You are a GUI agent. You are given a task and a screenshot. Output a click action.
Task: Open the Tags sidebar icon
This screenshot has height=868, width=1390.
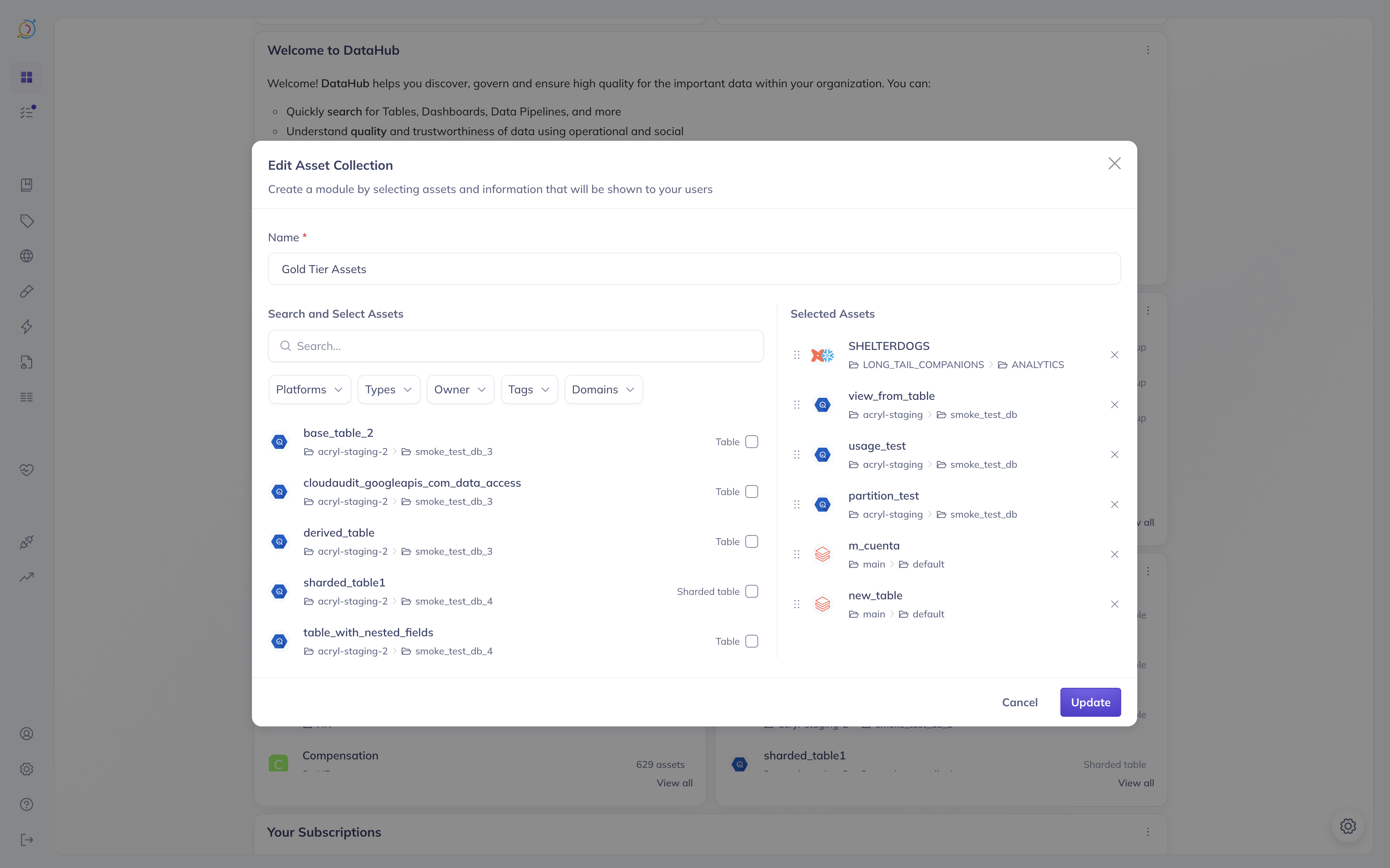tap(27, 221)
